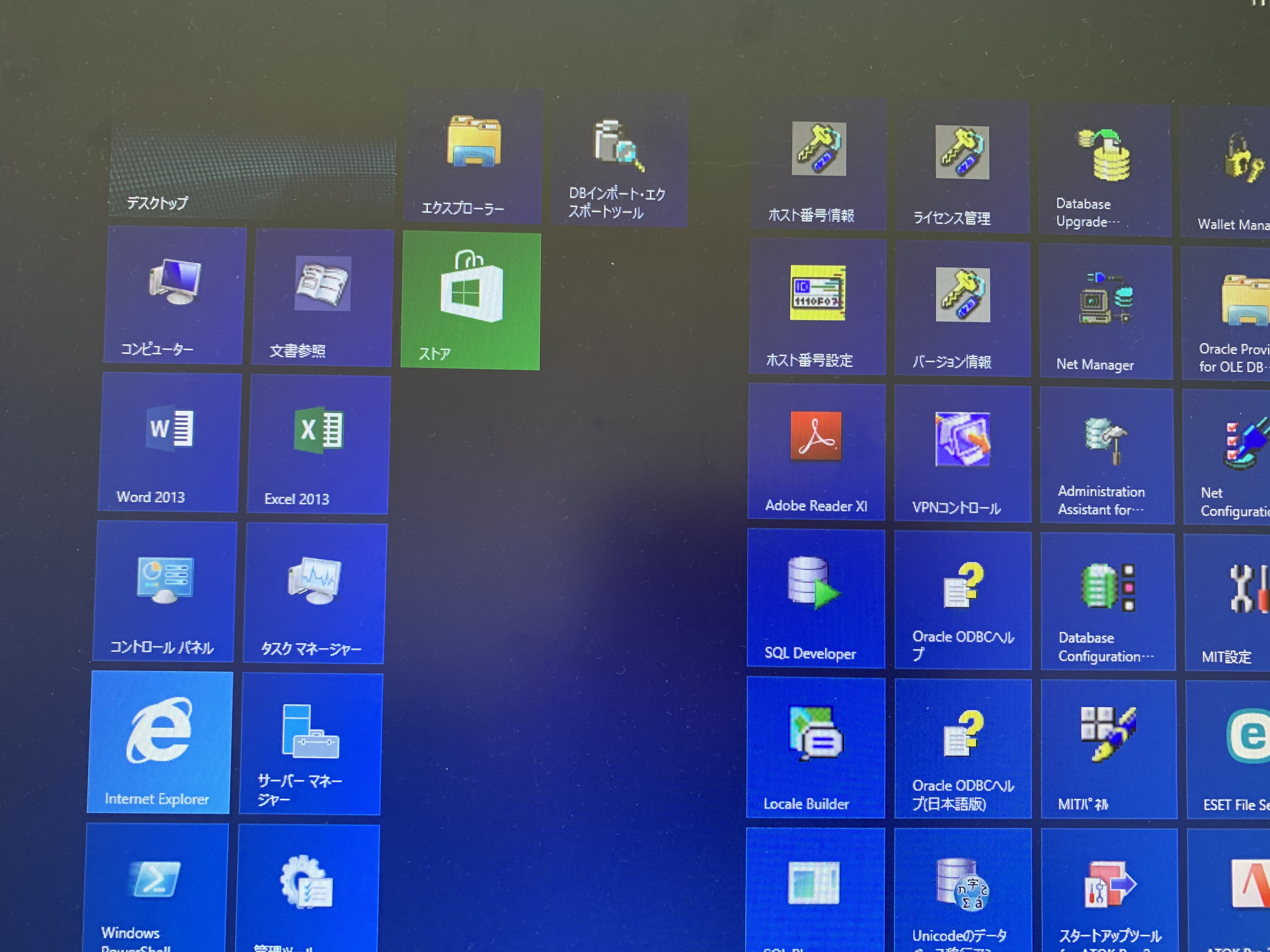Open Oracle ODBCヘルプ(日本語版) tile
Viewport: 1270px width, 952px height.
963,748
